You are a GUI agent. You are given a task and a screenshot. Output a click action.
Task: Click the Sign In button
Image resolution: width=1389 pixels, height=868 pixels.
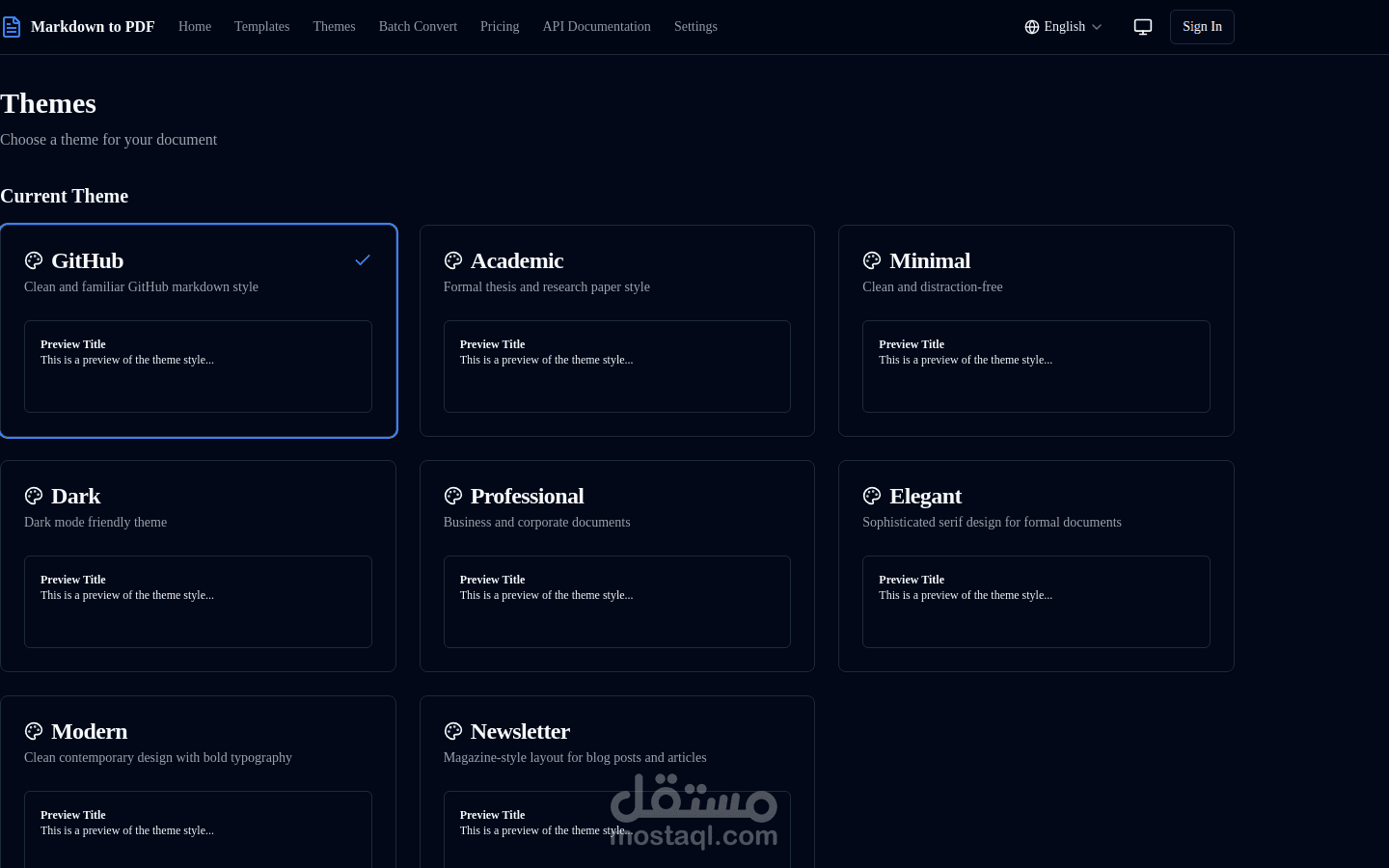1202,27
